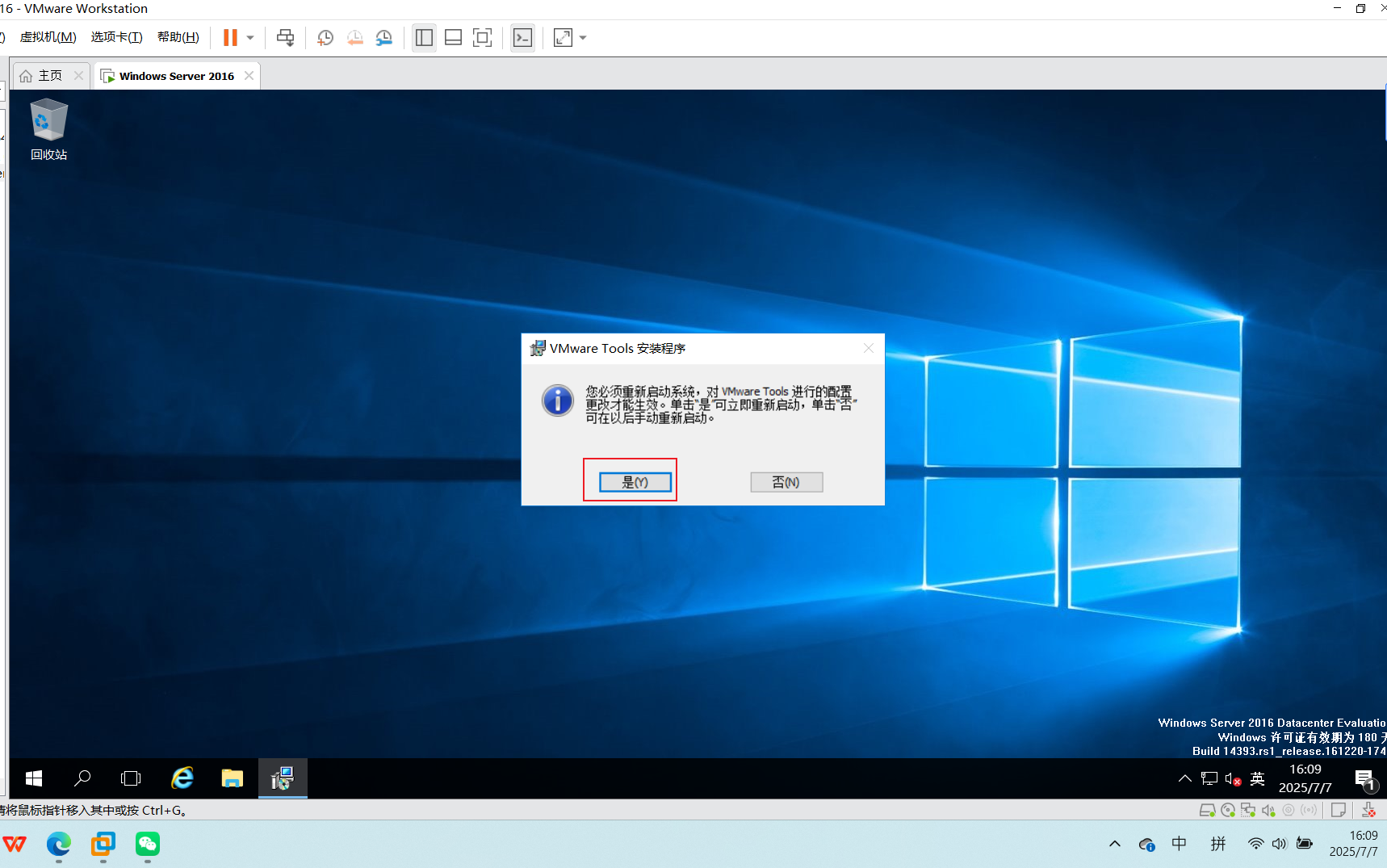Click 是(Y) to restart now
This screenshot has width=1387, height=868.
635,481
